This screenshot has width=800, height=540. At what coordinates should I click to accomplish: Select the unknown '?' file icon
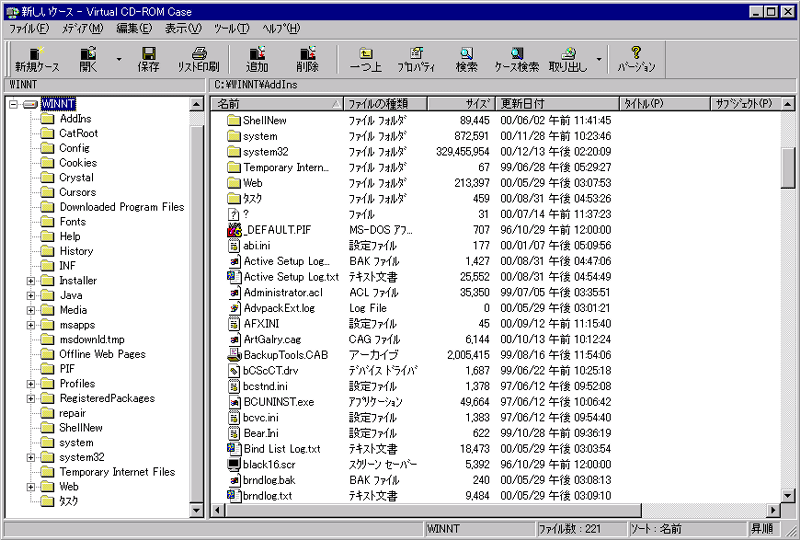pyautogui.click(x=234, y=214)
